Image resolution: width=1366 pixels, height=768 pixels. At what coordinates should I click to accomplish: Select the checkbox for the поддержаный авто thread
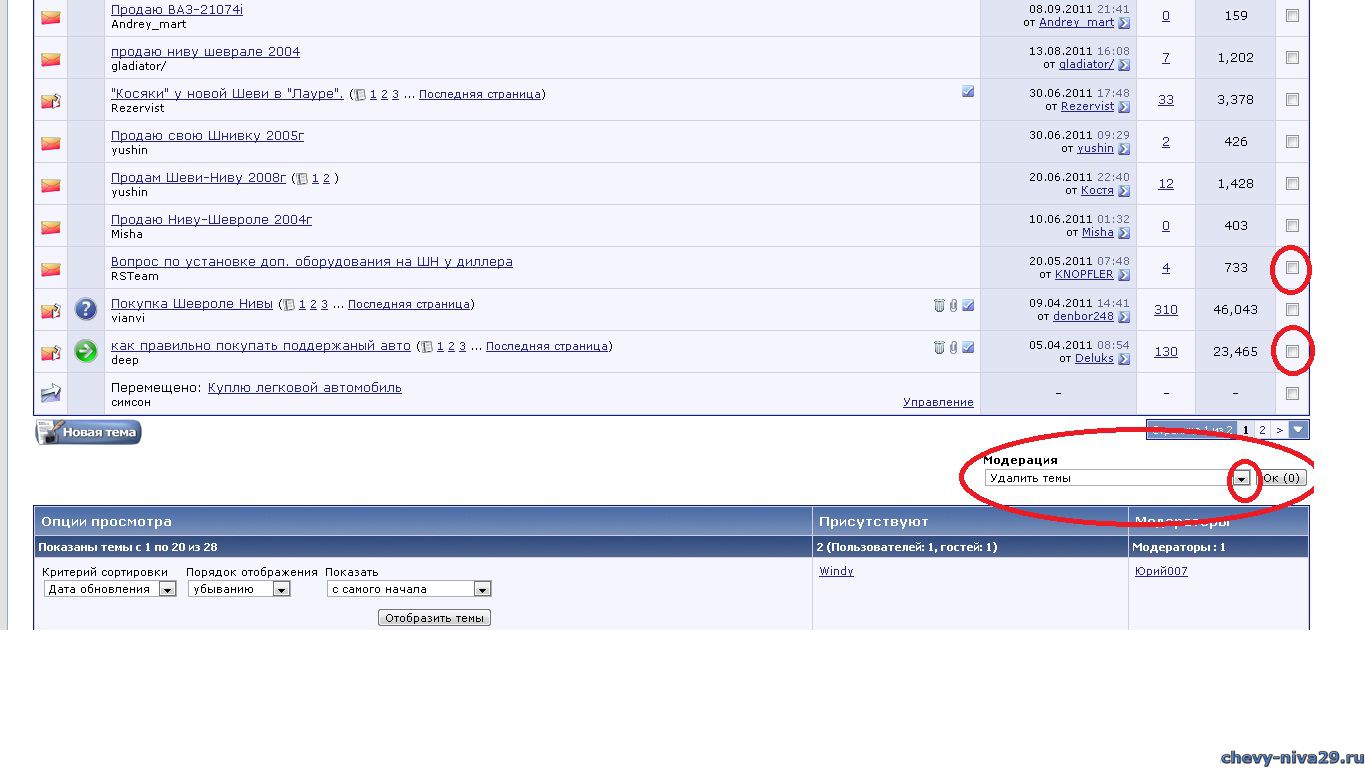pos(1292,352)
